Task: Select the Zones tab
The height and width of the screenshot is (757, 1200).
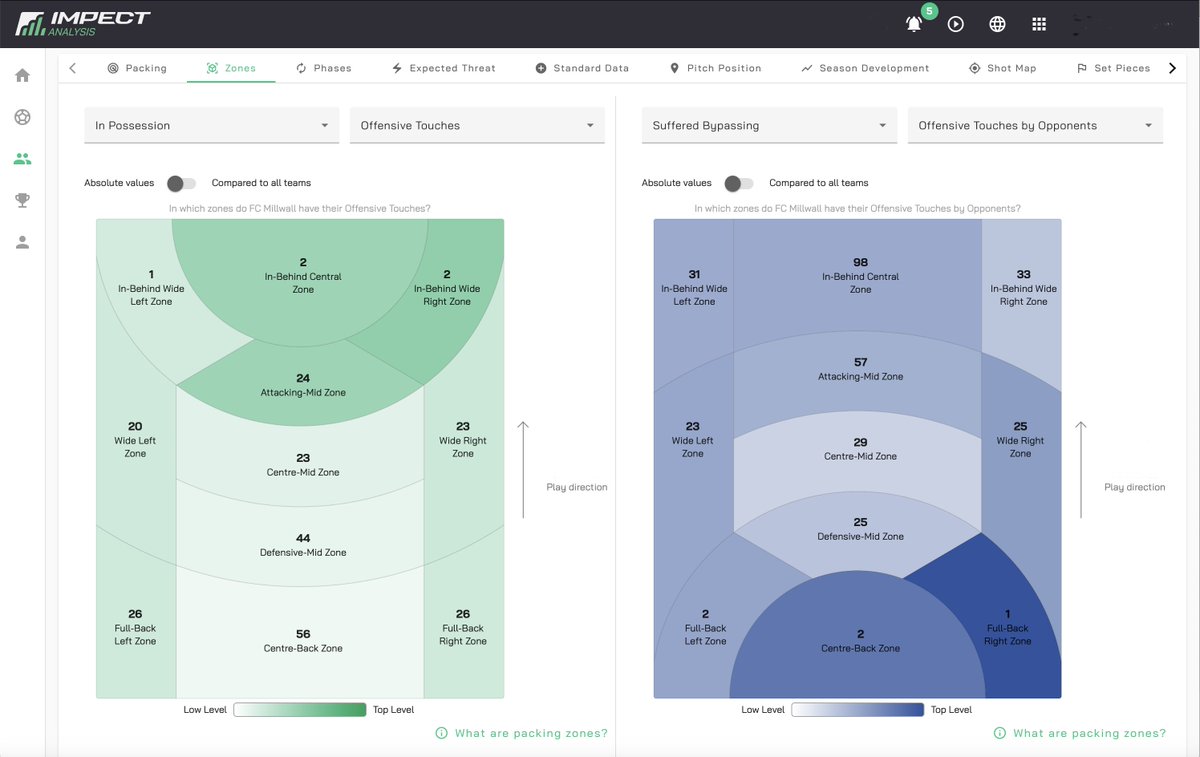Action: click(x=231, y=68)
